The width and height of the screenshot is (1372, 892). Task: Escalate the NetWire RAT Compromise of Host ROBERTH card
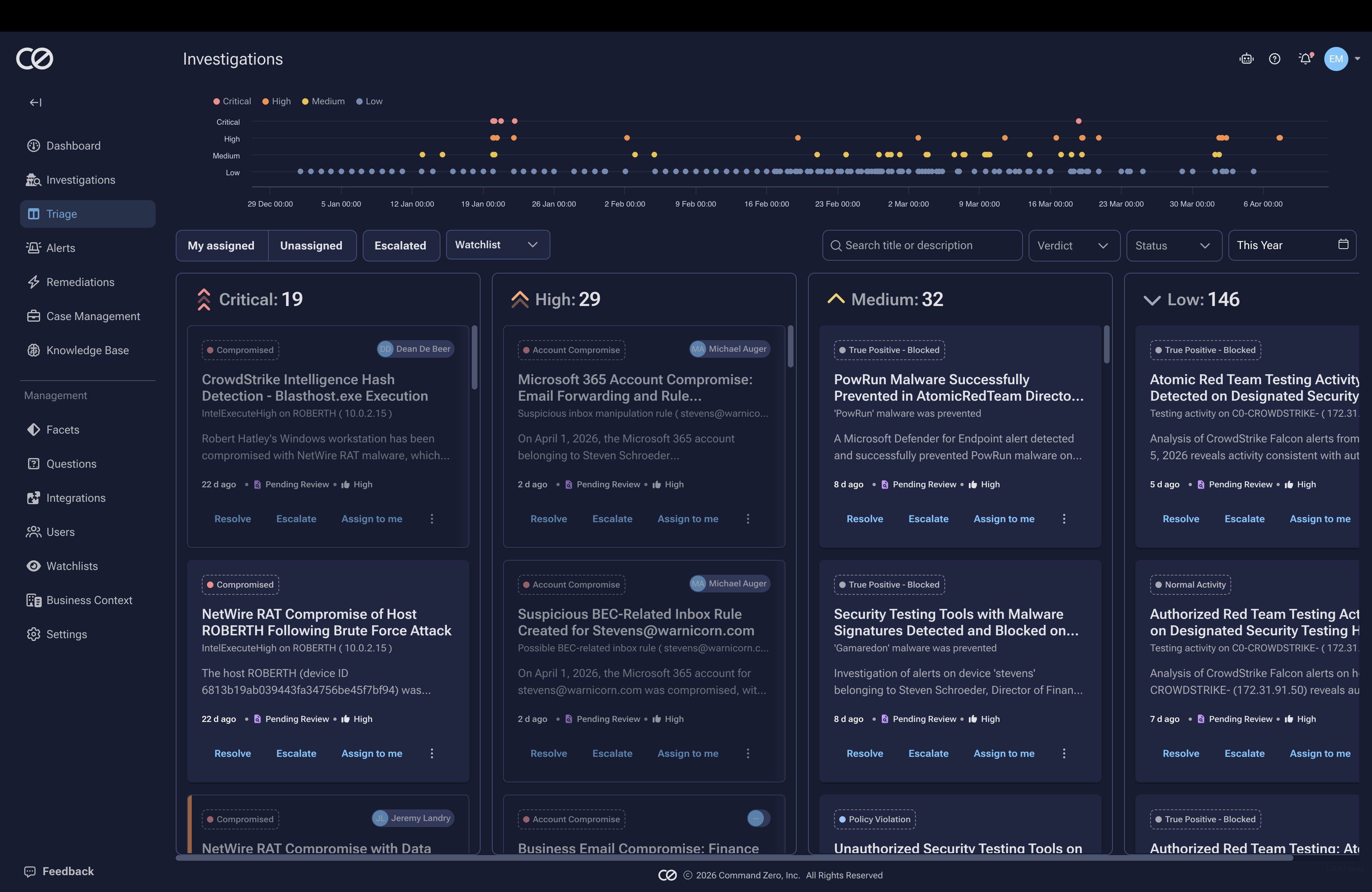(296, 753)
